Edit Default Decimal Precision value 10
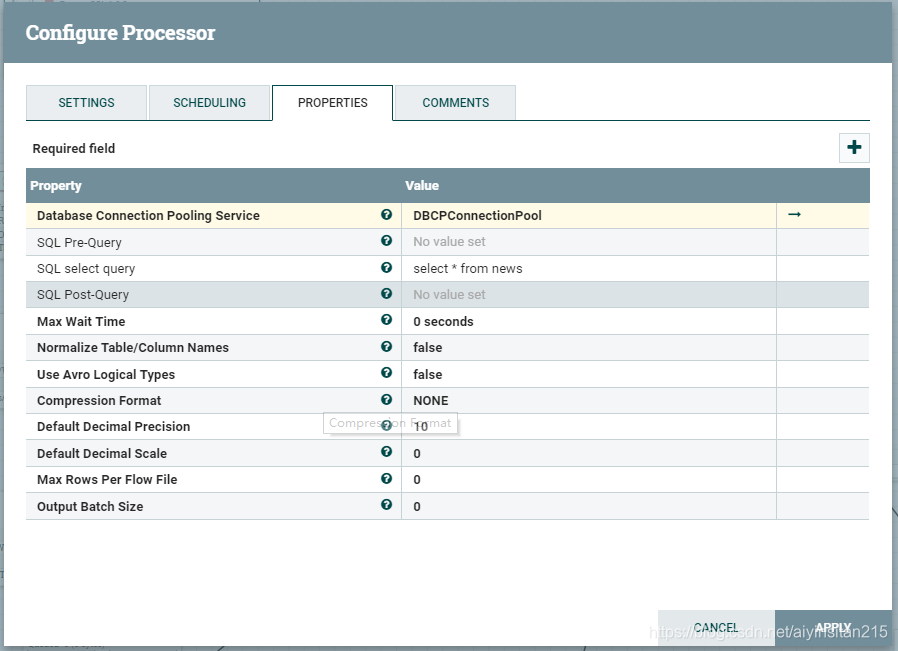This screenshot has width=898, height=651. point(589,427)
